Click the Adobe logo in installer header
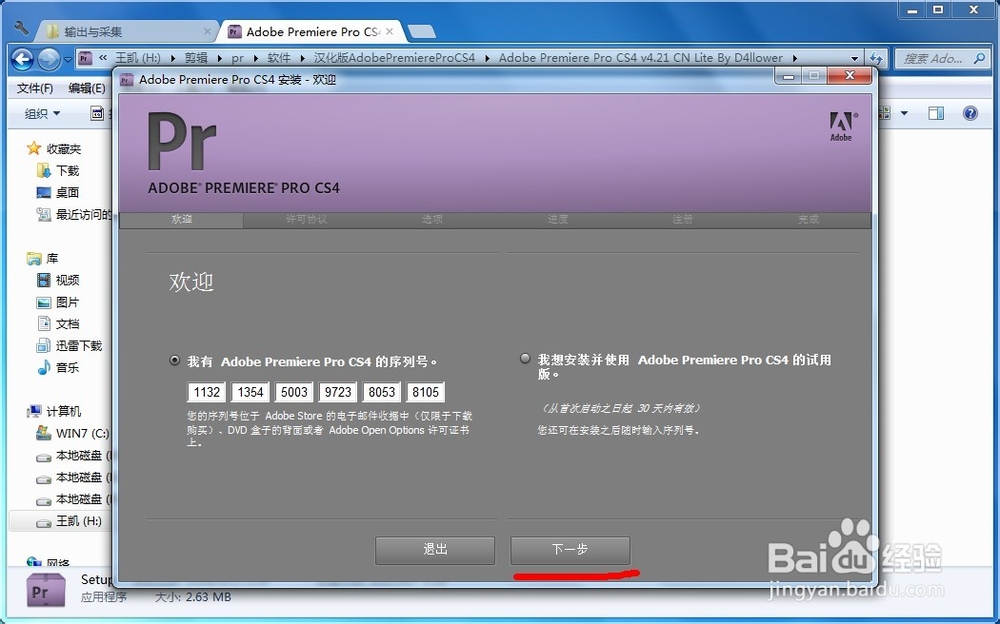 coord(842,126)
